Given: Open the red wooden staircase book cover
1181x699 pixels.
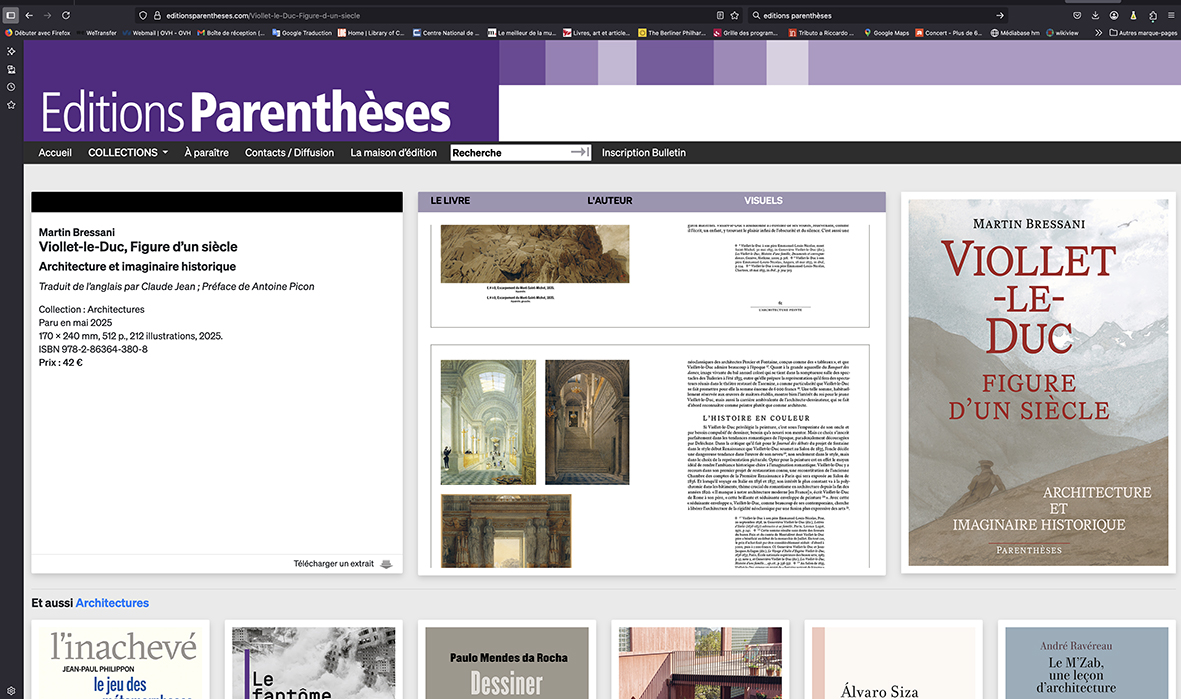Looking at the screenshot, I should [x=700, y=663].
